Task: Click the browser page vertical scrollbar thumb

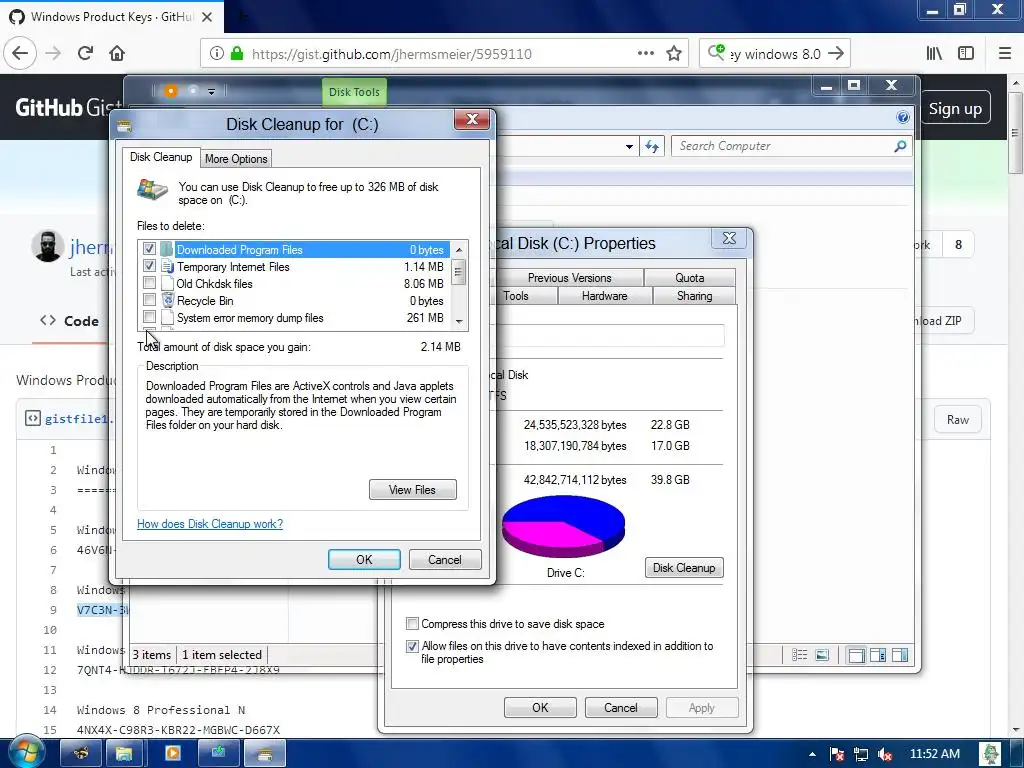Action: click(1016, 133)
